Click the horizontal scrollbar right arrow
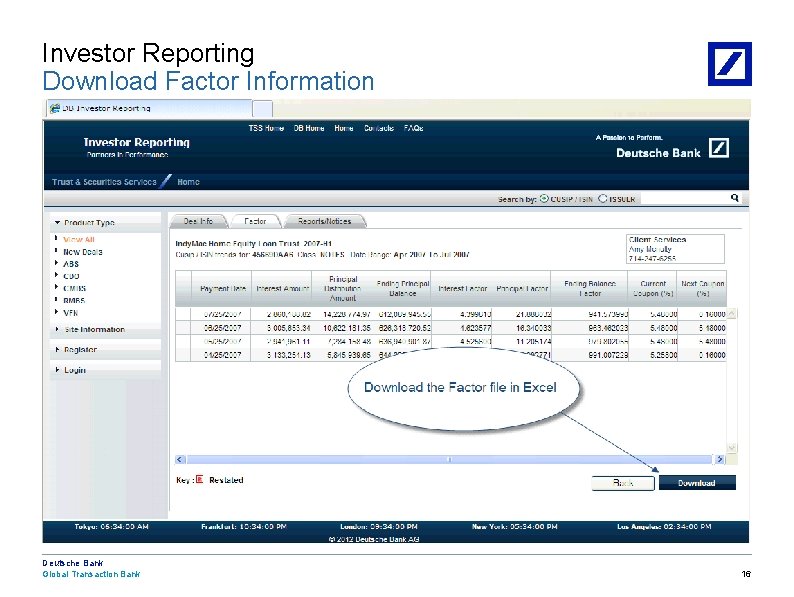794x597 pixels. click(720, 460)
